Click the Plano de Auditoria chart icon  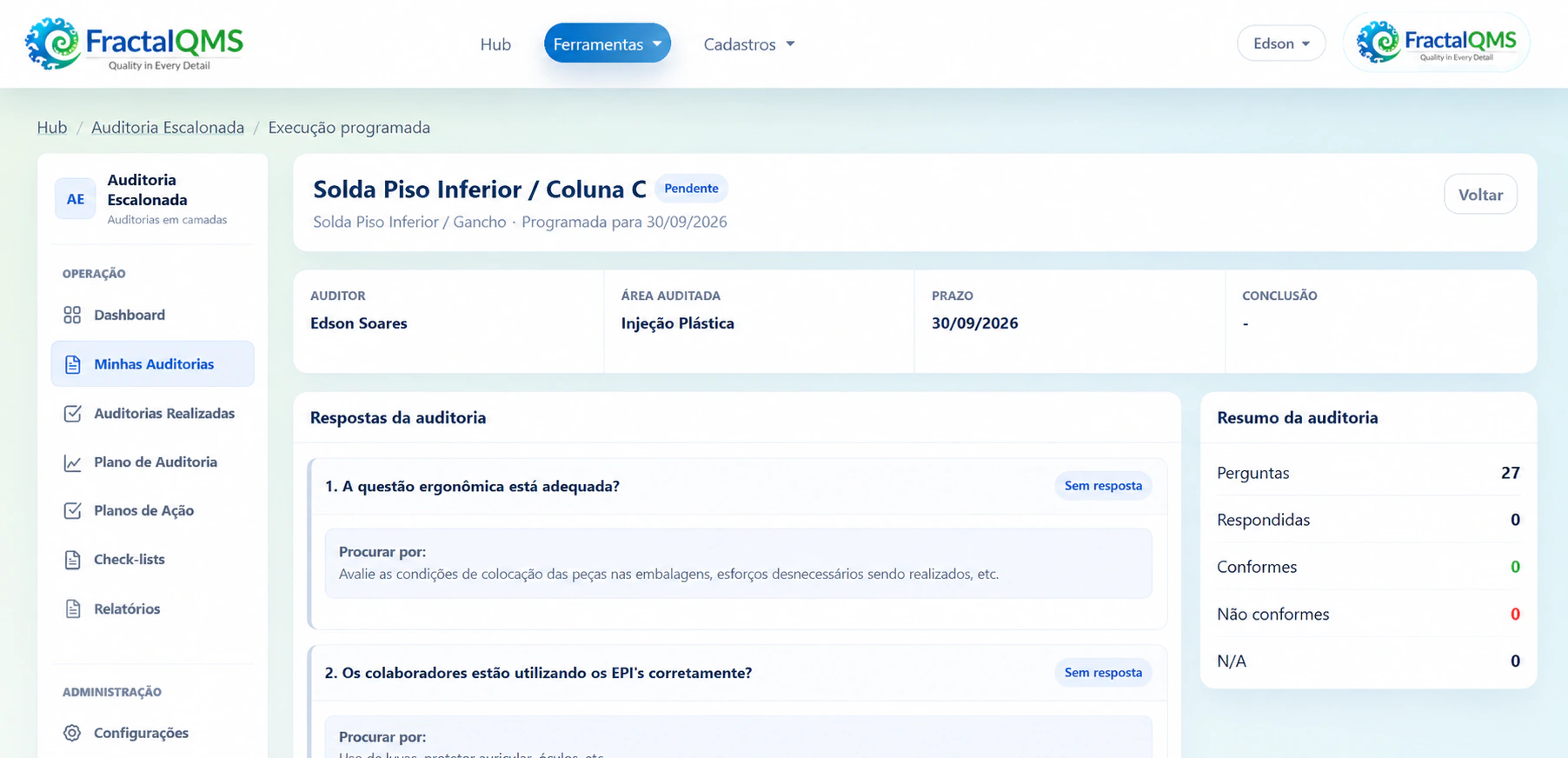click(x=73, y=462)
